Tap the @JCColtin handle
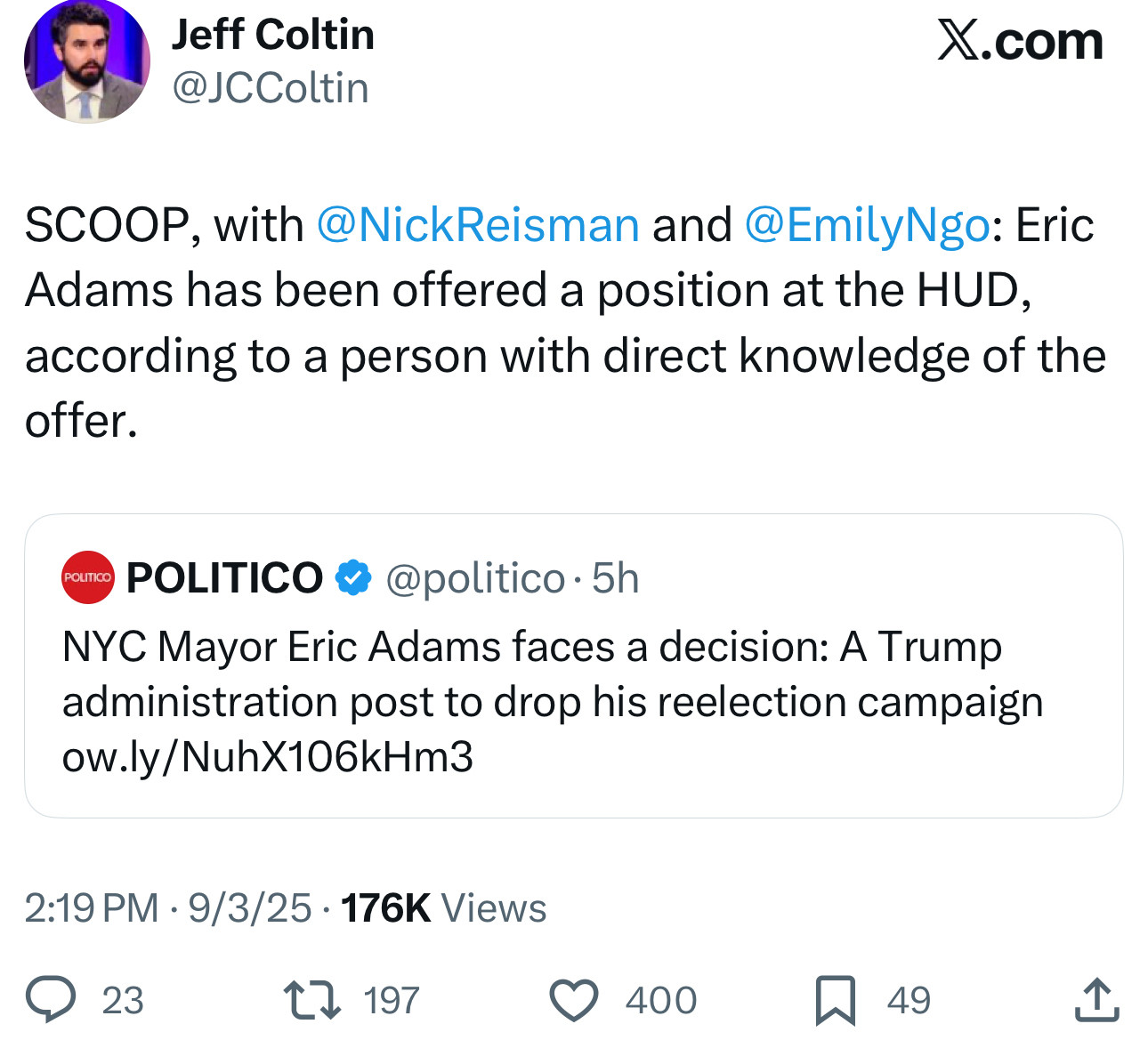Image resolution: width=1148 pixels, height=1040 pixels. tap(270, 88)
